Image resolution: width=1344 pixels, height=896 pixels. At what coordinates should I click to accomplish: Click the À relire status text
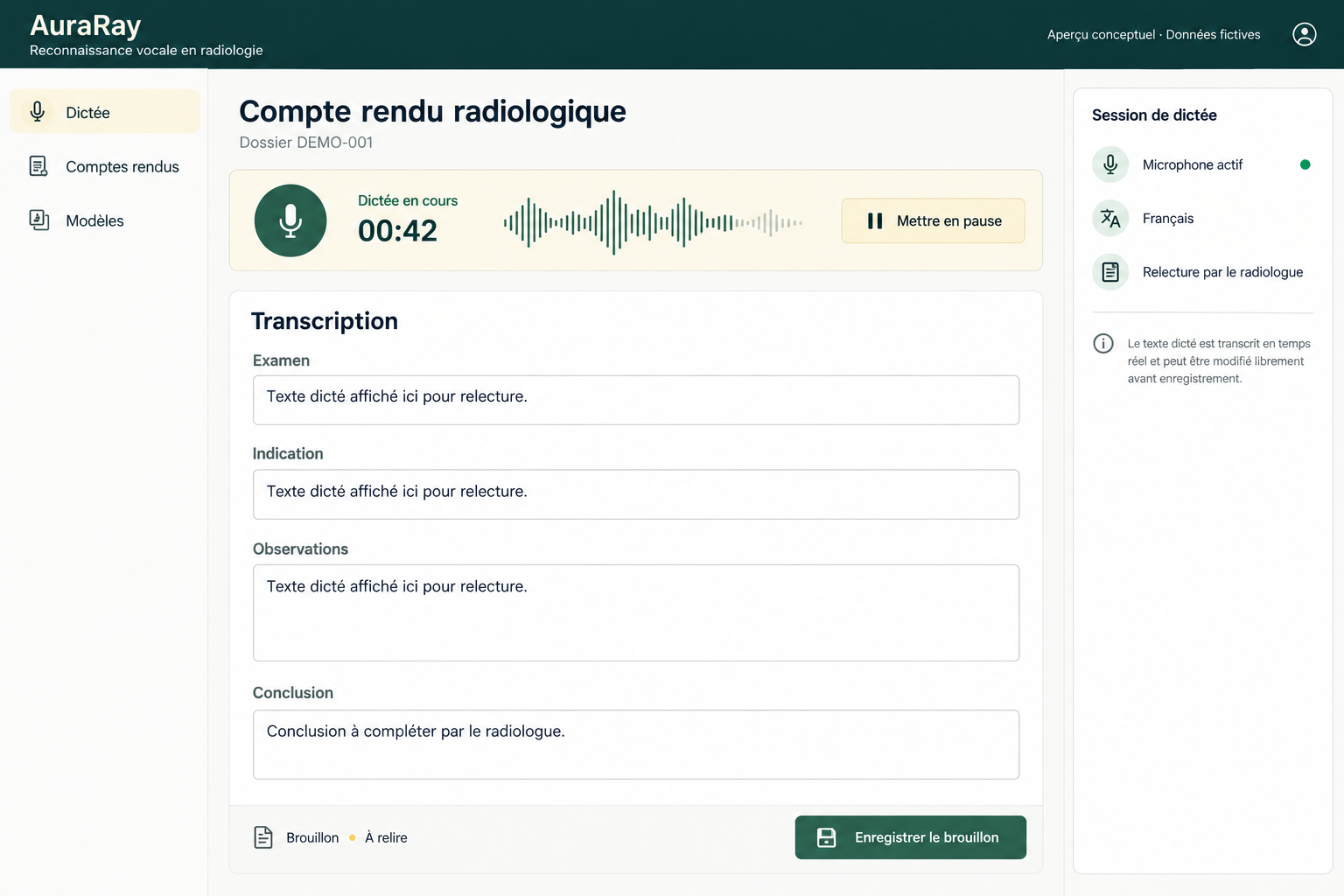click(386, 837)
